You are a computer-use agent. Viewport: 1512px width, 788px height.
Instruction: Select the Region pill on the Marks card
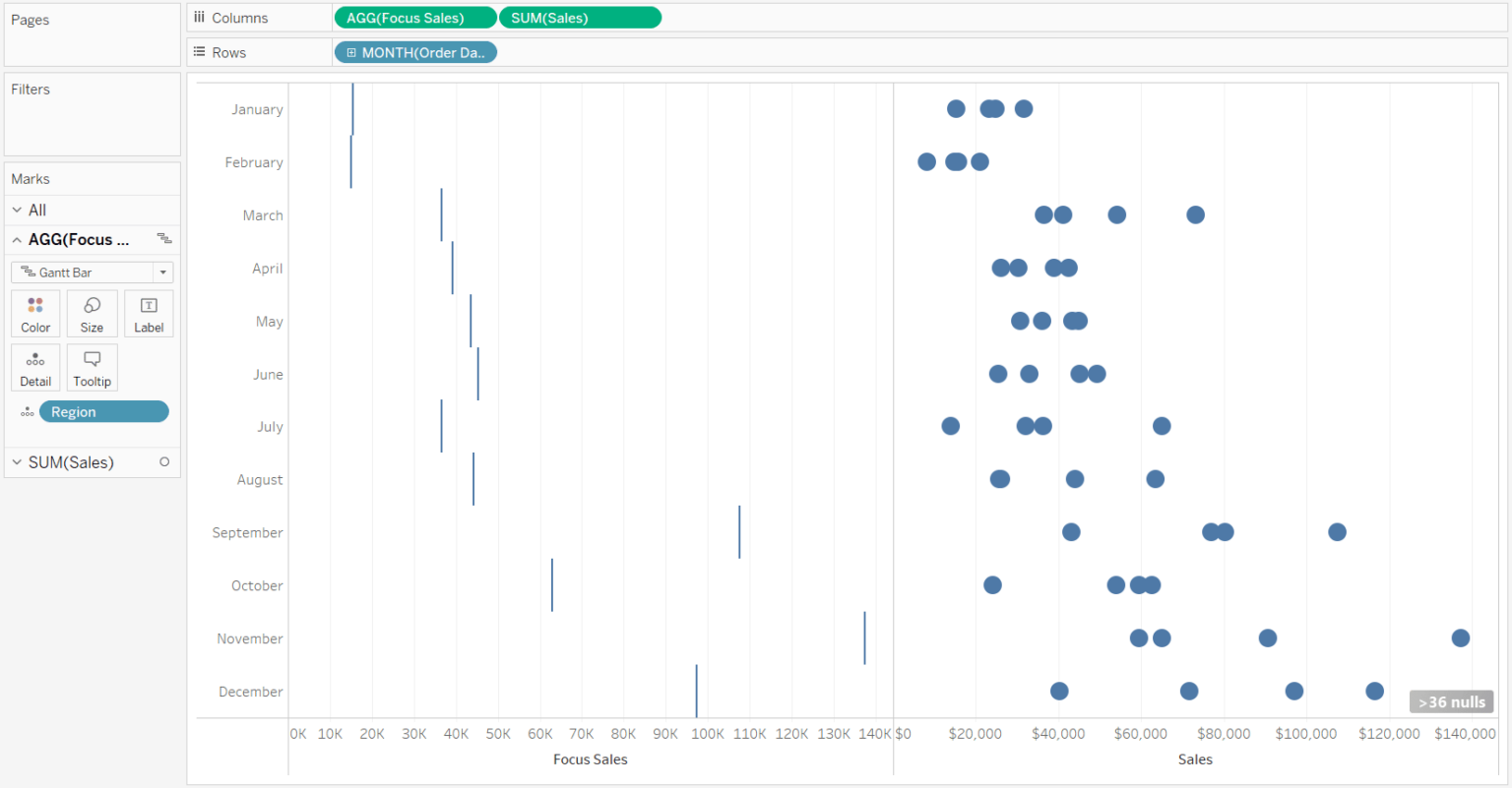tap(103, 411)
